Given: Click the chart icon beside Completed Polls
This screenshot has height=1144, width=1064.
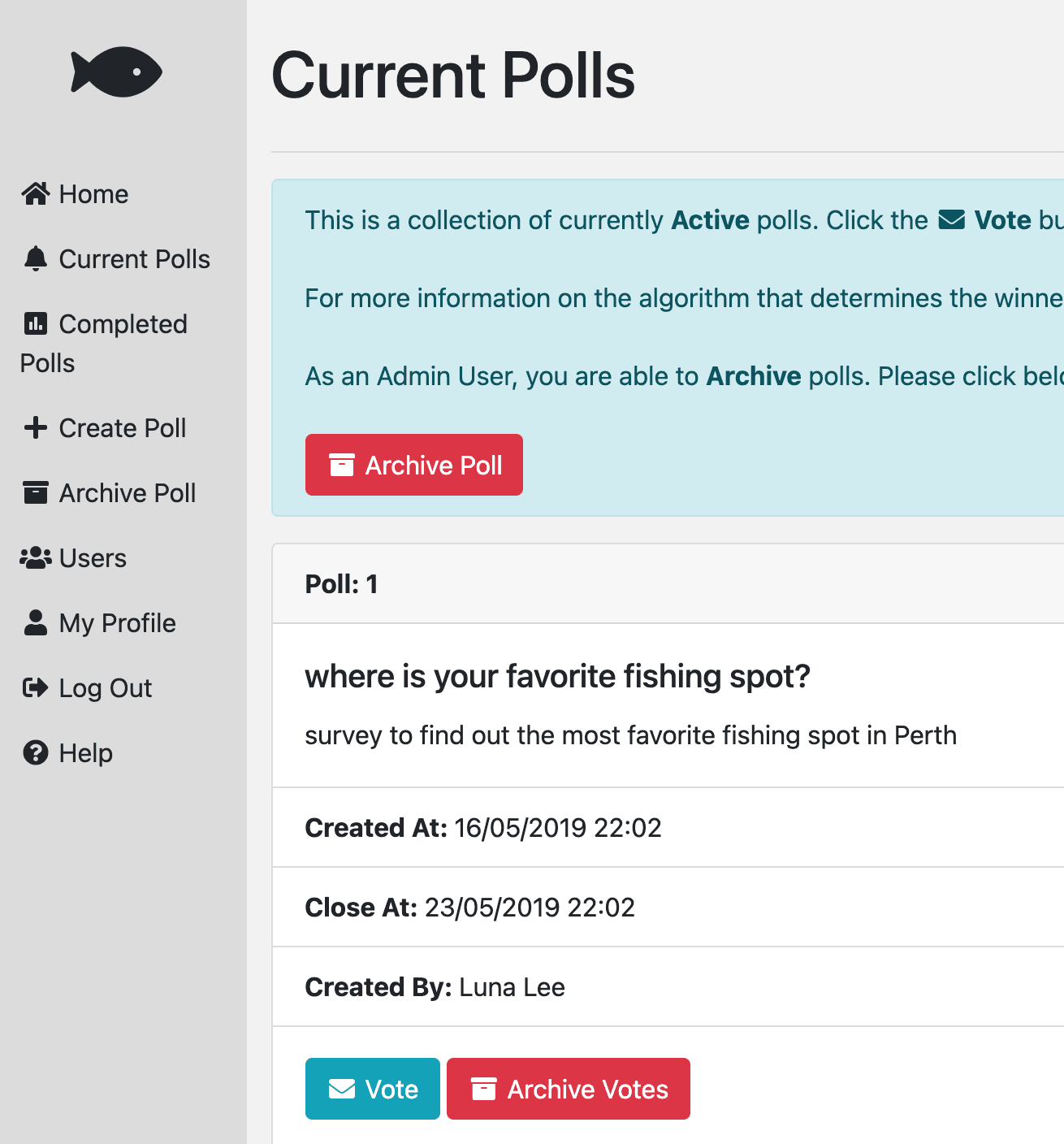Looking at the screenshot, I should click(x=36, y=323).
